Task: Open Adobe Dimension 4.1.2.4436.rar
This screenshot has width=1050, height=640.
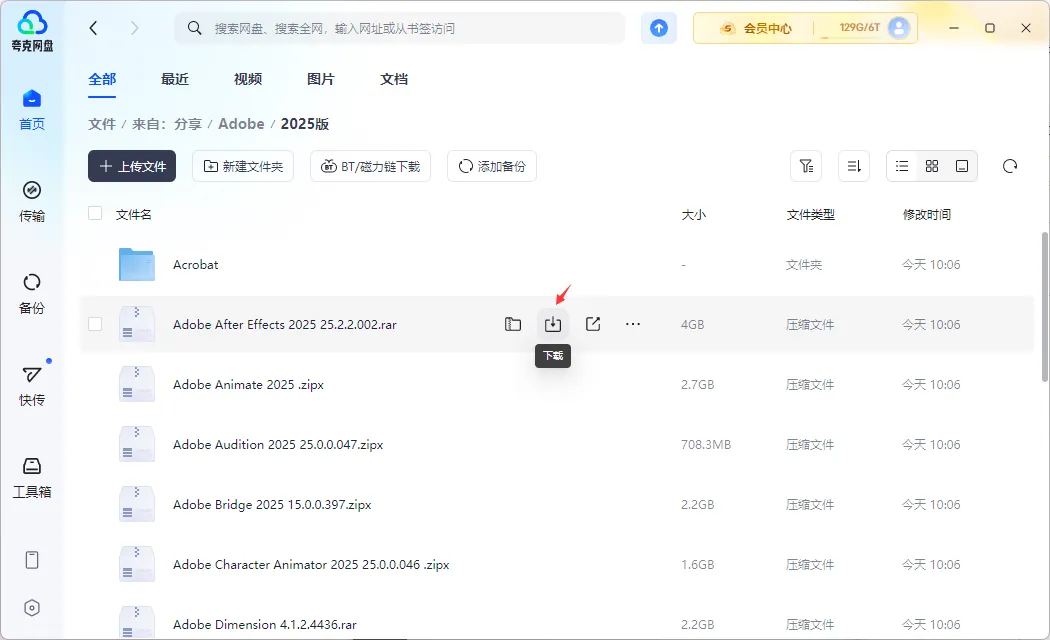Action: point(265,624)
